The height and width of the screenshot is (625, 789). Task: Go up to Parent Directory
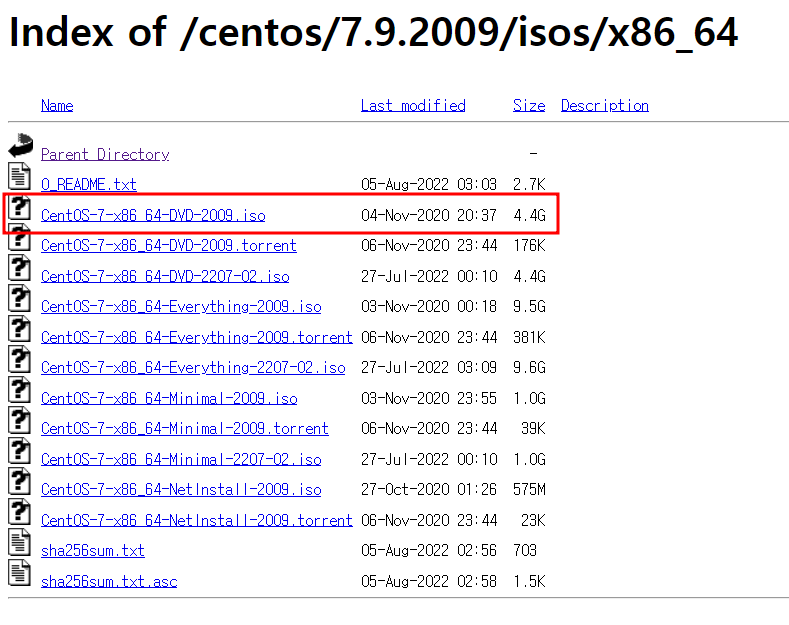[x=105, y=154]
